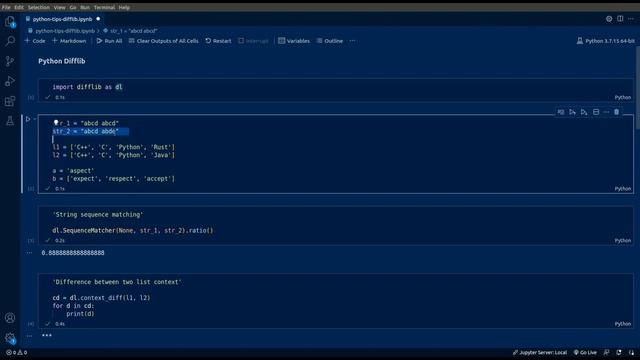Click the dl.SequenceMatcher code line
The image size is (640, 360).
coord(133,231)
